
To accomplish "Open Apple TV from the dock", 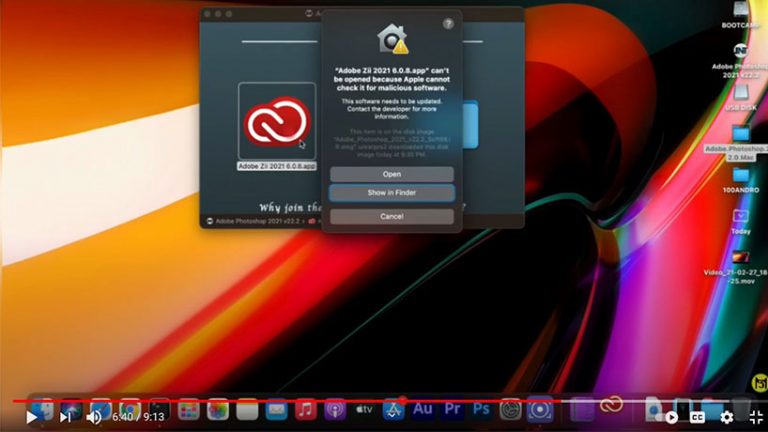I will [364, 410].
